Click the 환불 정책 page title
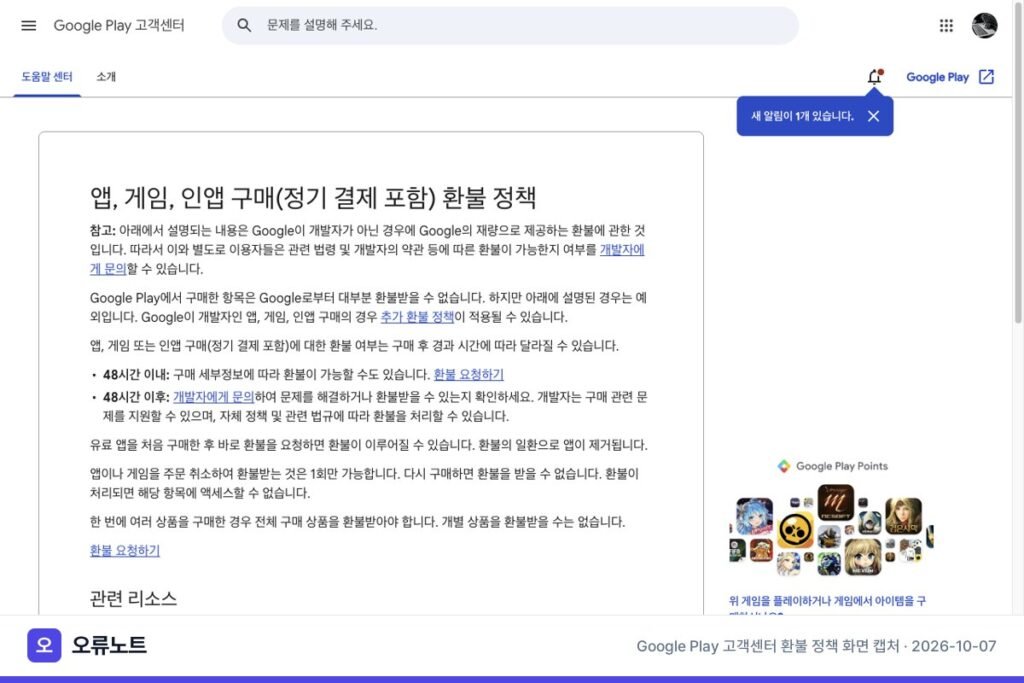This screenshot has width=1024, height=683. (313, 198)
